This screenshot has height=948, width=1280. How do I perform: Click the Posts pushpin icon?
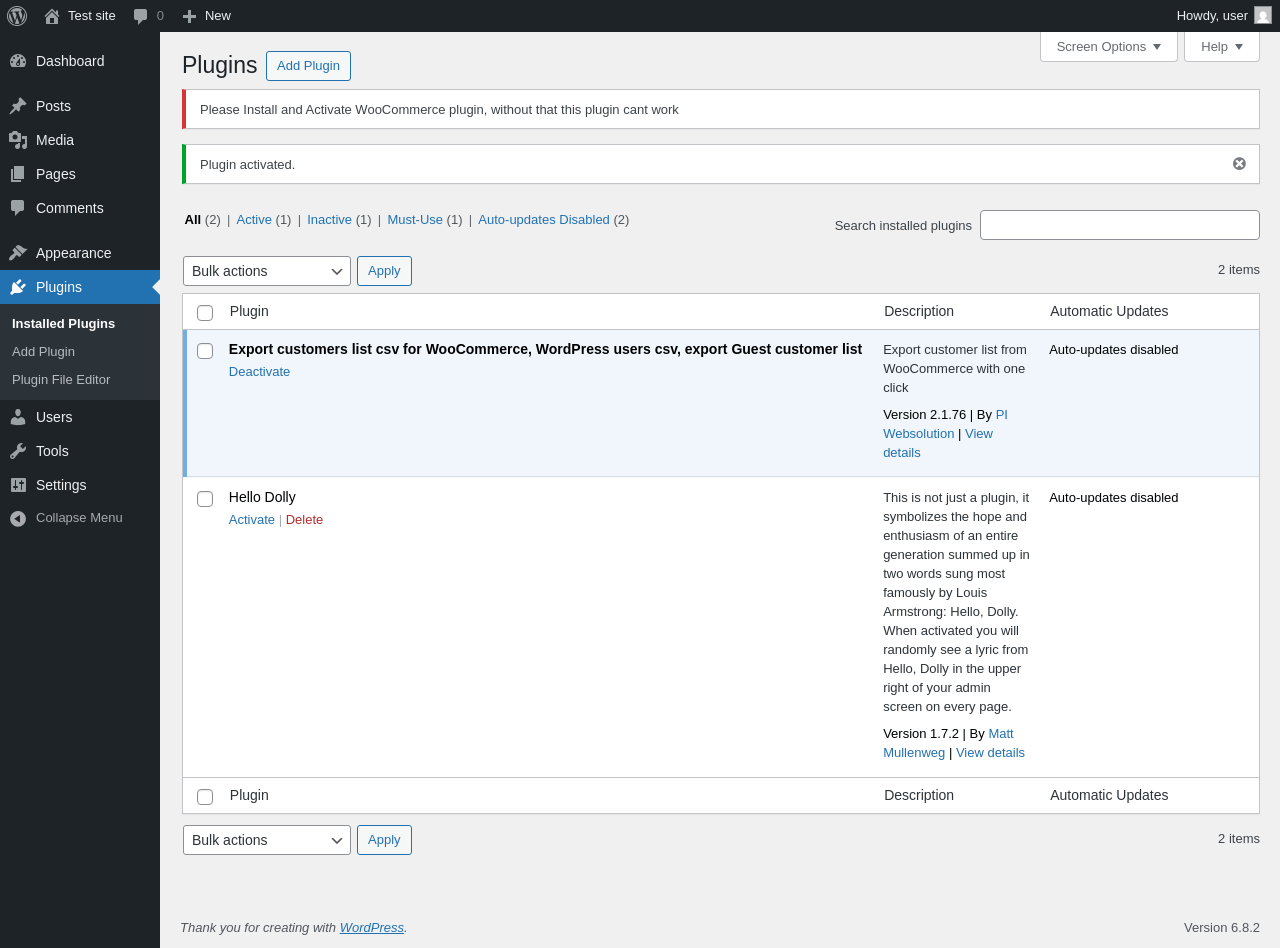pyautogui.click(x=18, y=106)
